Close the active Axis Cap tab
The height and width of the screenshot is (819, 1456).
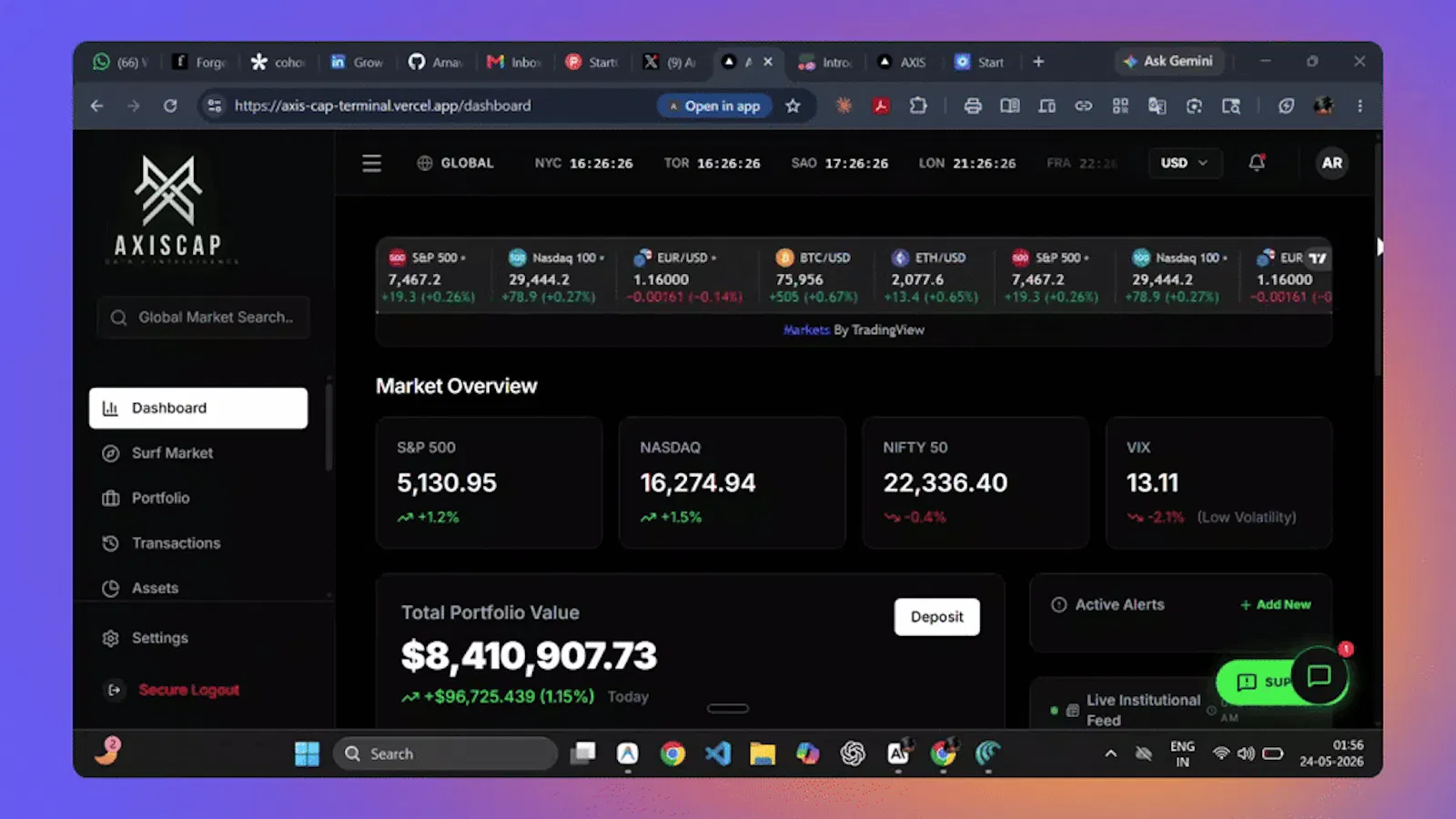coord(768,62)
